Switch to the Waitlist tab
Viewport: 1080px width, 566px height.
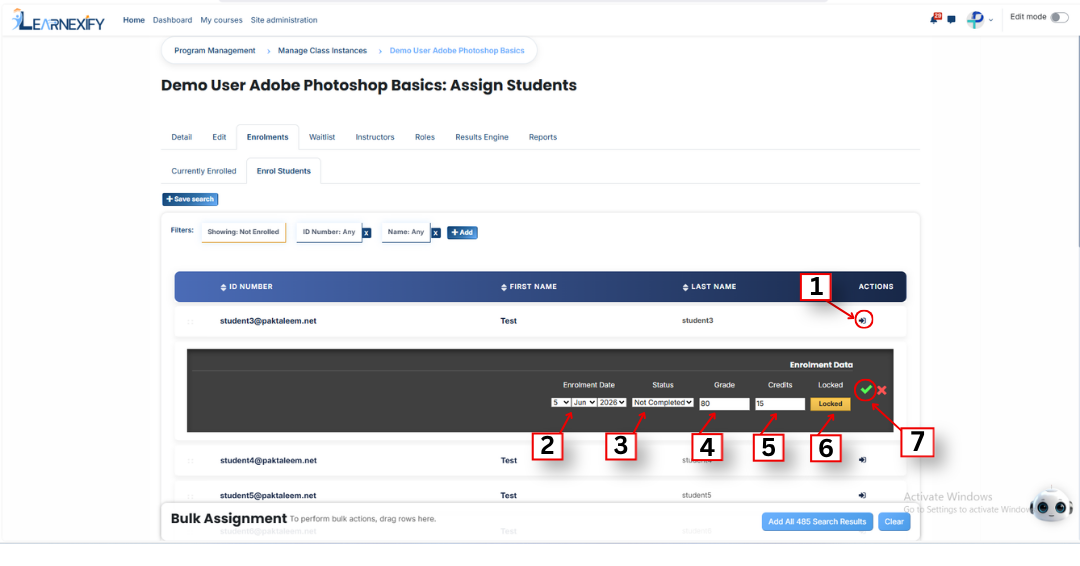(x=322, y=137)
